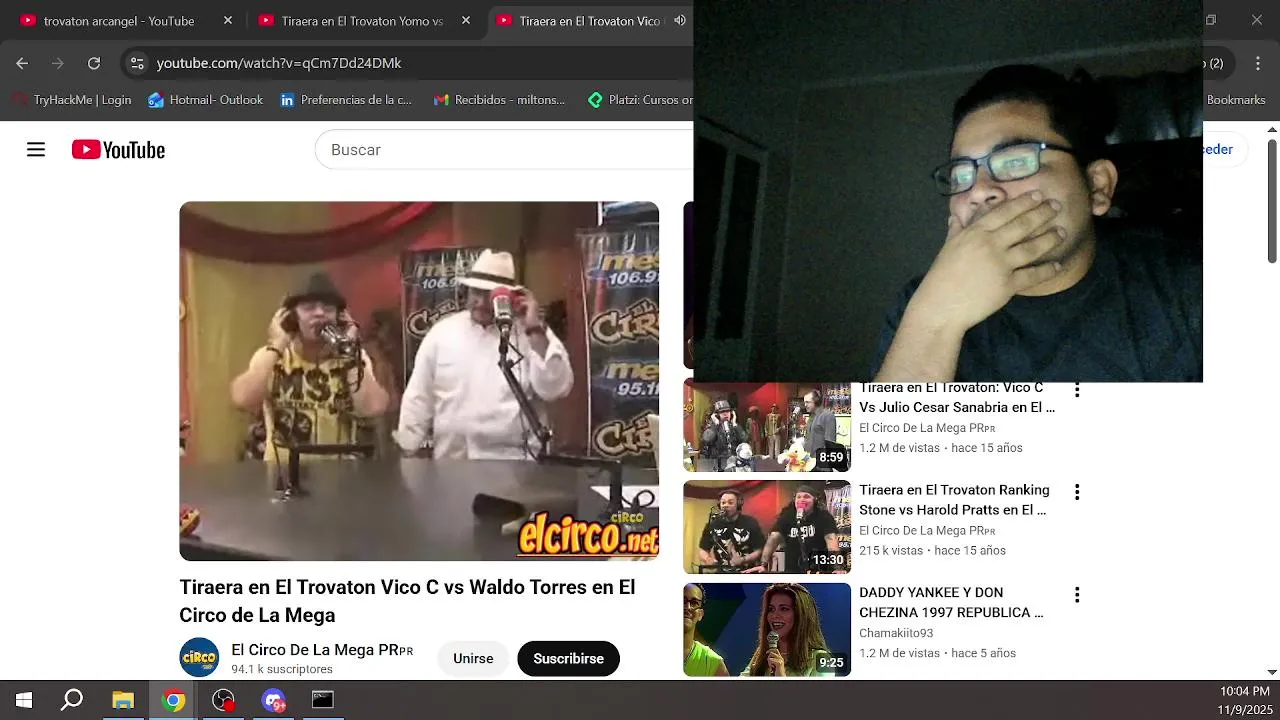
Task: Click the address bar URL
Action: 279,63
